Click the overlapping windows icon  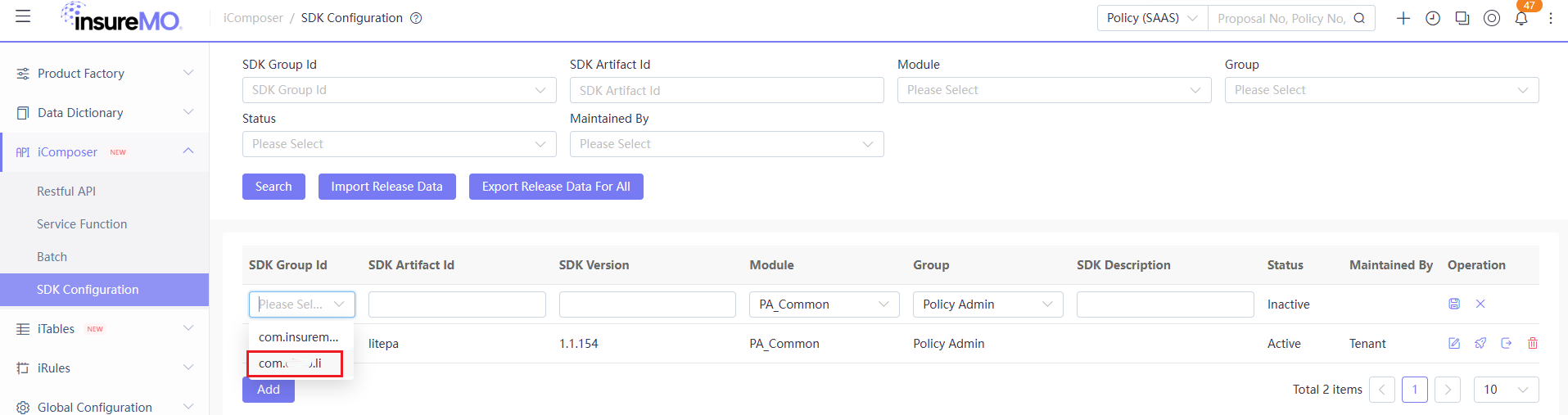(x=1462, y=18)
